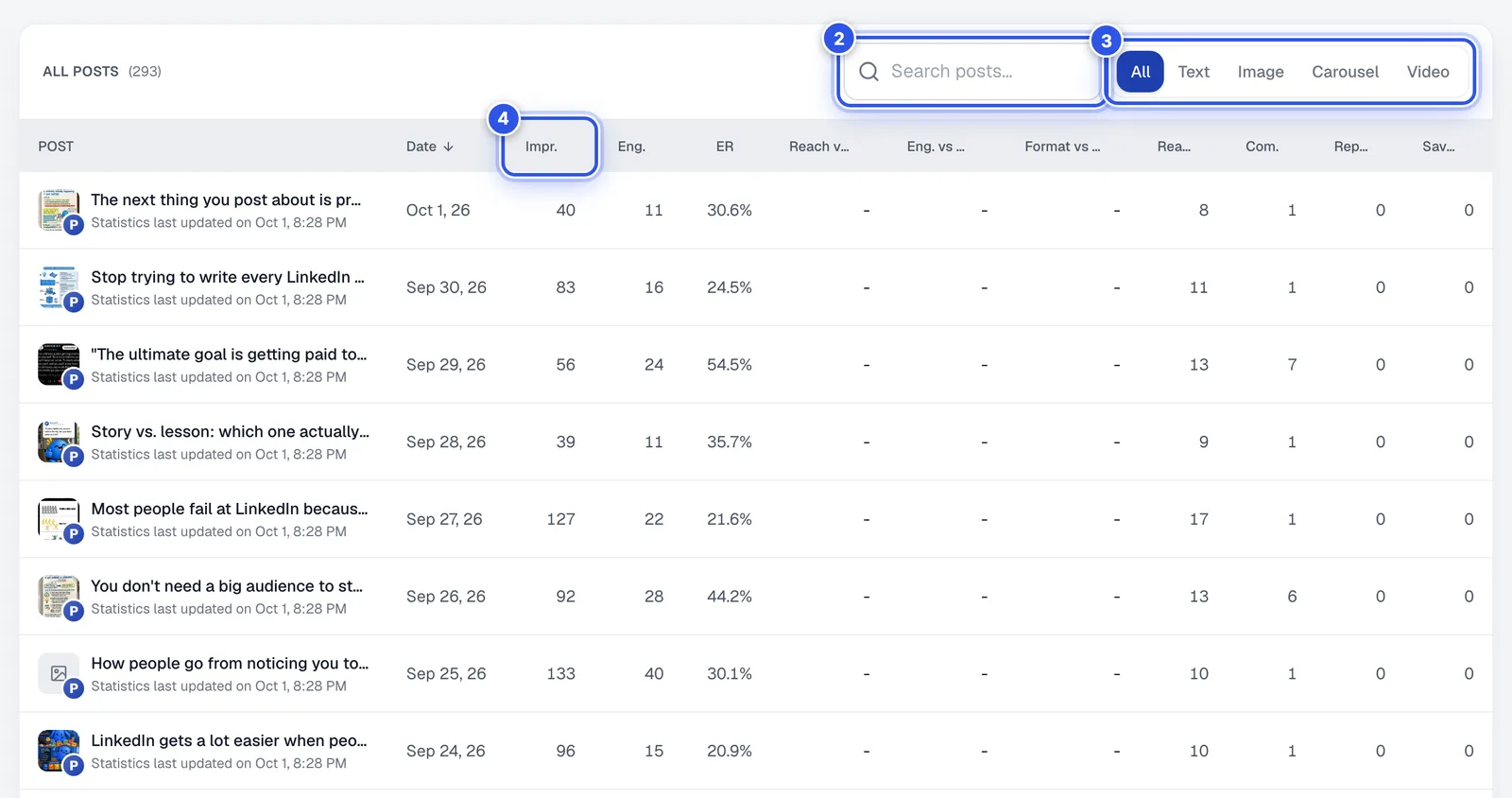Open post 'Stop trying to write every LinkedIn ...'
This screenshot has height=798, width=1512.
(x=228, y=277)
